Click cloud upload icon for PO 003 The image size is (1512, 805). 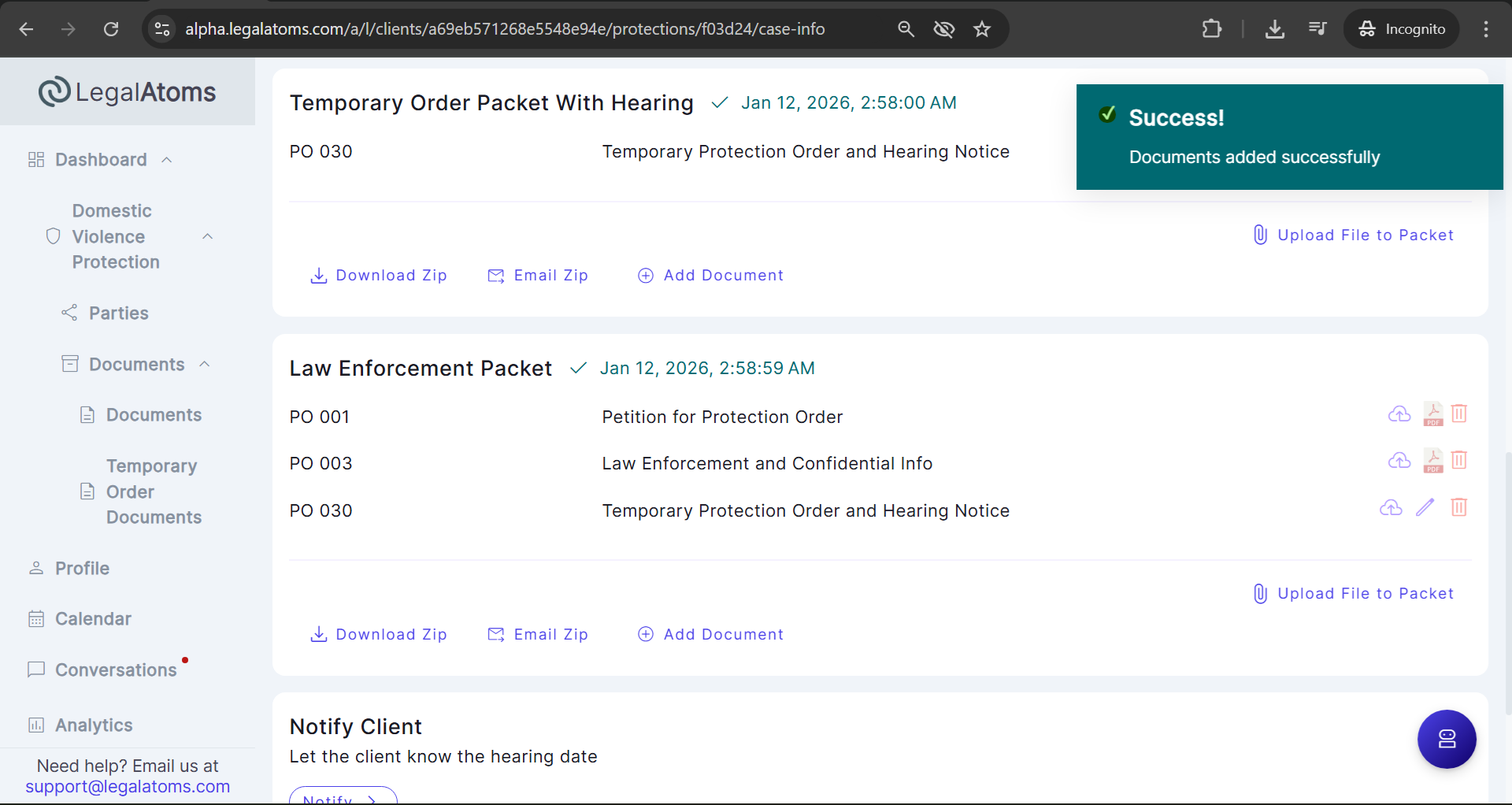[x=1399, y=461]
